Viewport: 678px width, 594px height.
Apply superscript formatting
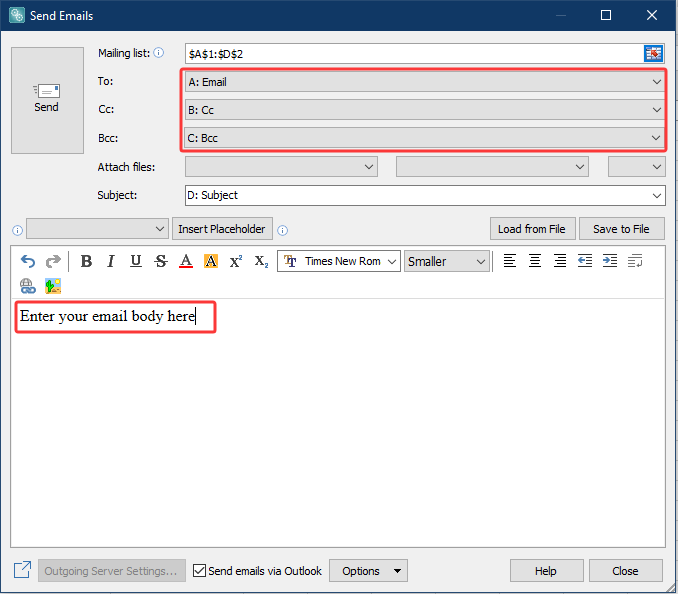point(236,261)
